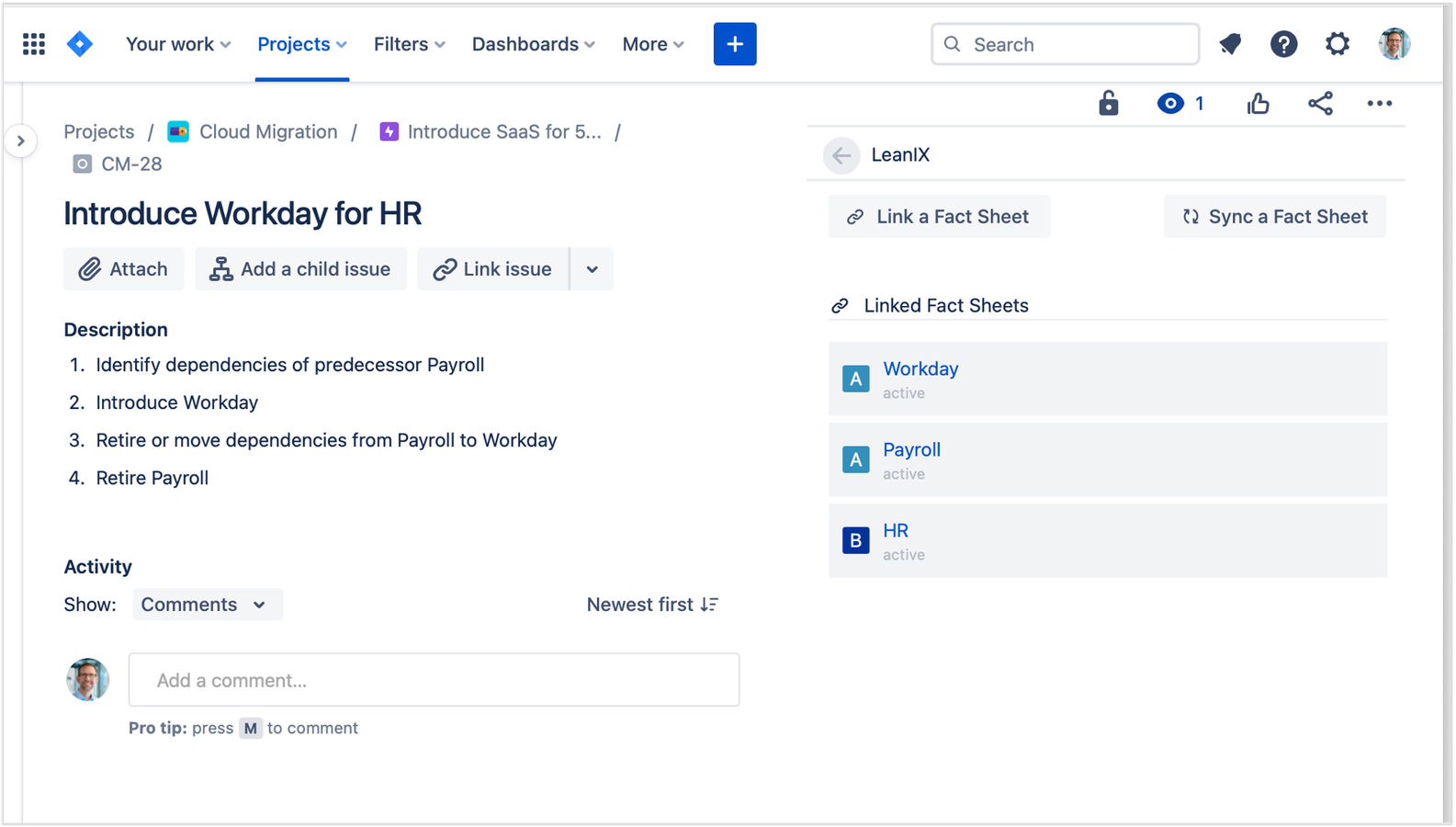
Task: Click the back arrow beside LeanIX
Action: pyautogui.click(x=841, y=155)
